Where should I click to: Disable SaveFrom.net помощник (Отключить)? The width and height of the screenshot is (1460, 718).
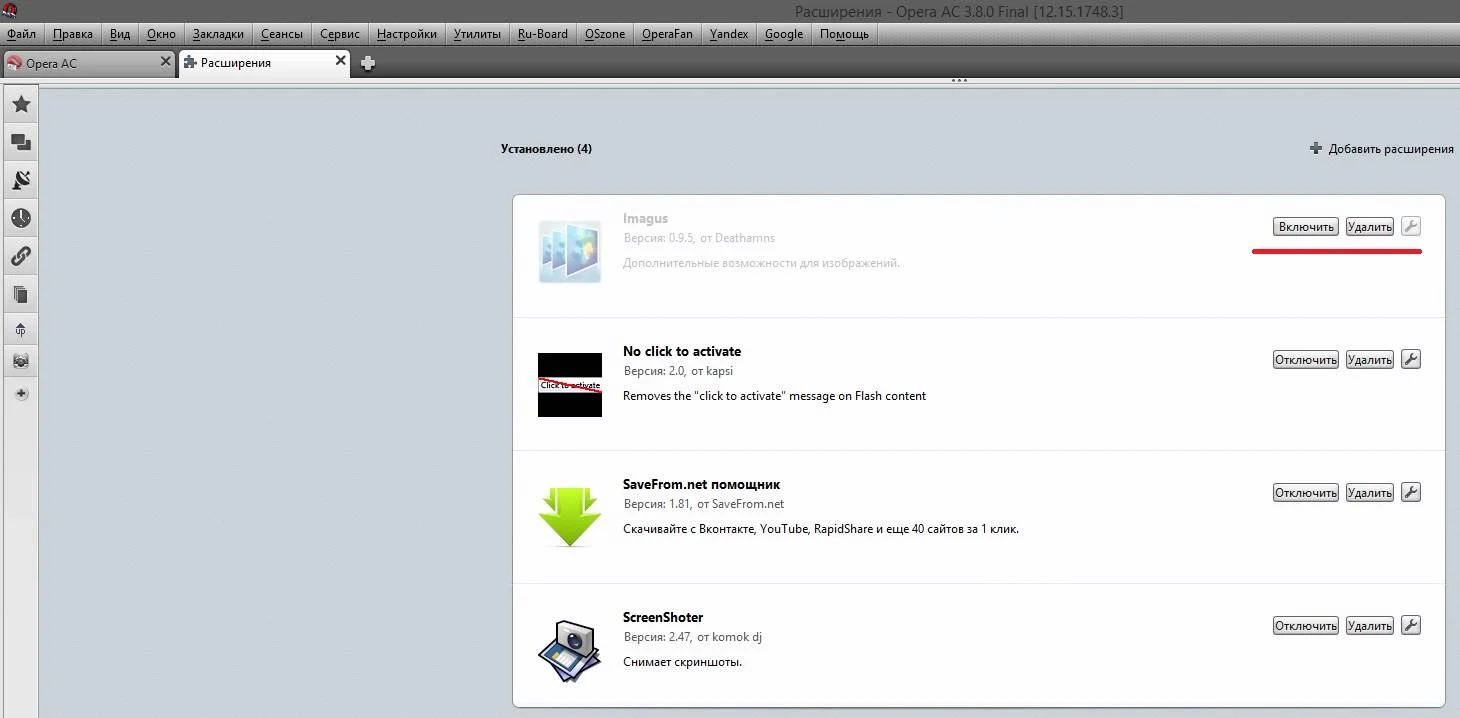pyautogui.click(x=1305, y=493)
